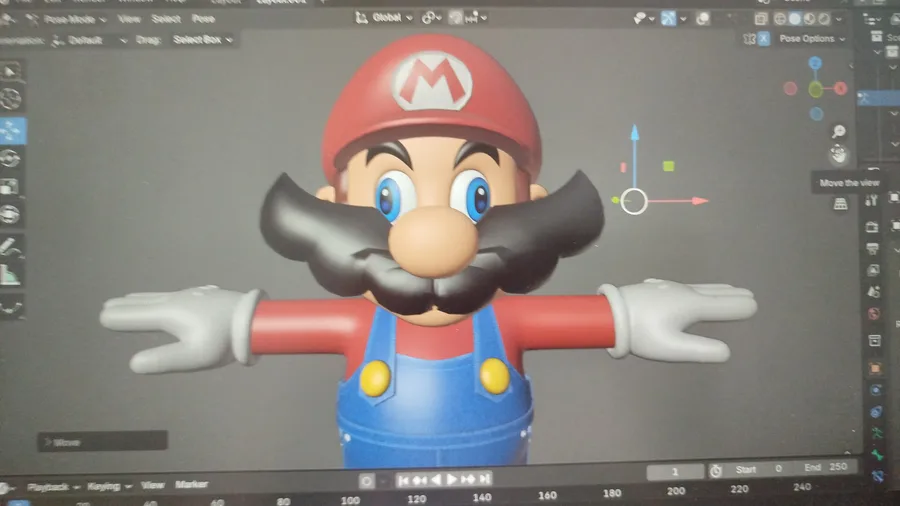Open the Bone constraints properties tab icon

(x=878, y=476)
